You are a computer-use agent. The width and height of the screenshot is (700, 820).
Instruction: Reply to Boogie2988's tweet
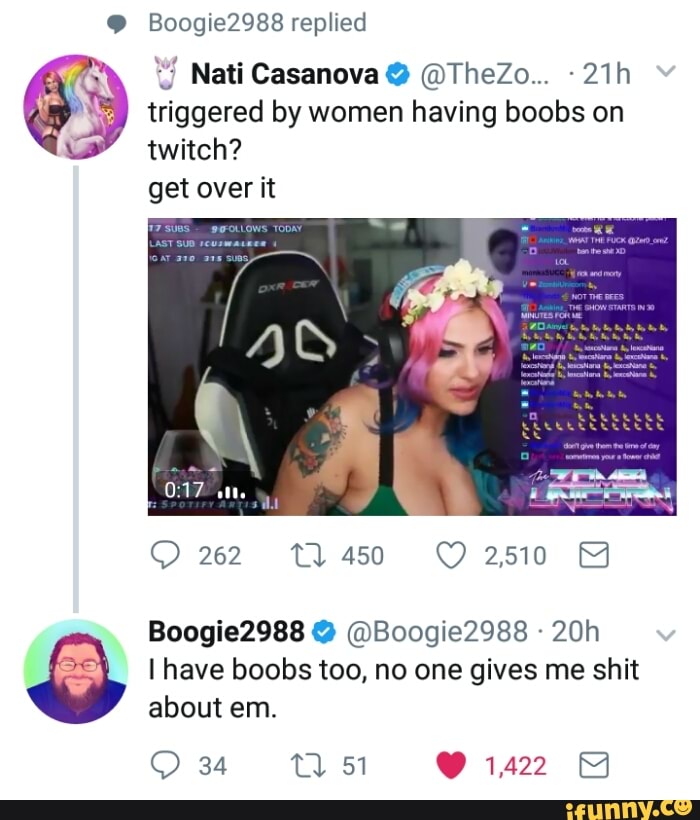pos(165,766)
